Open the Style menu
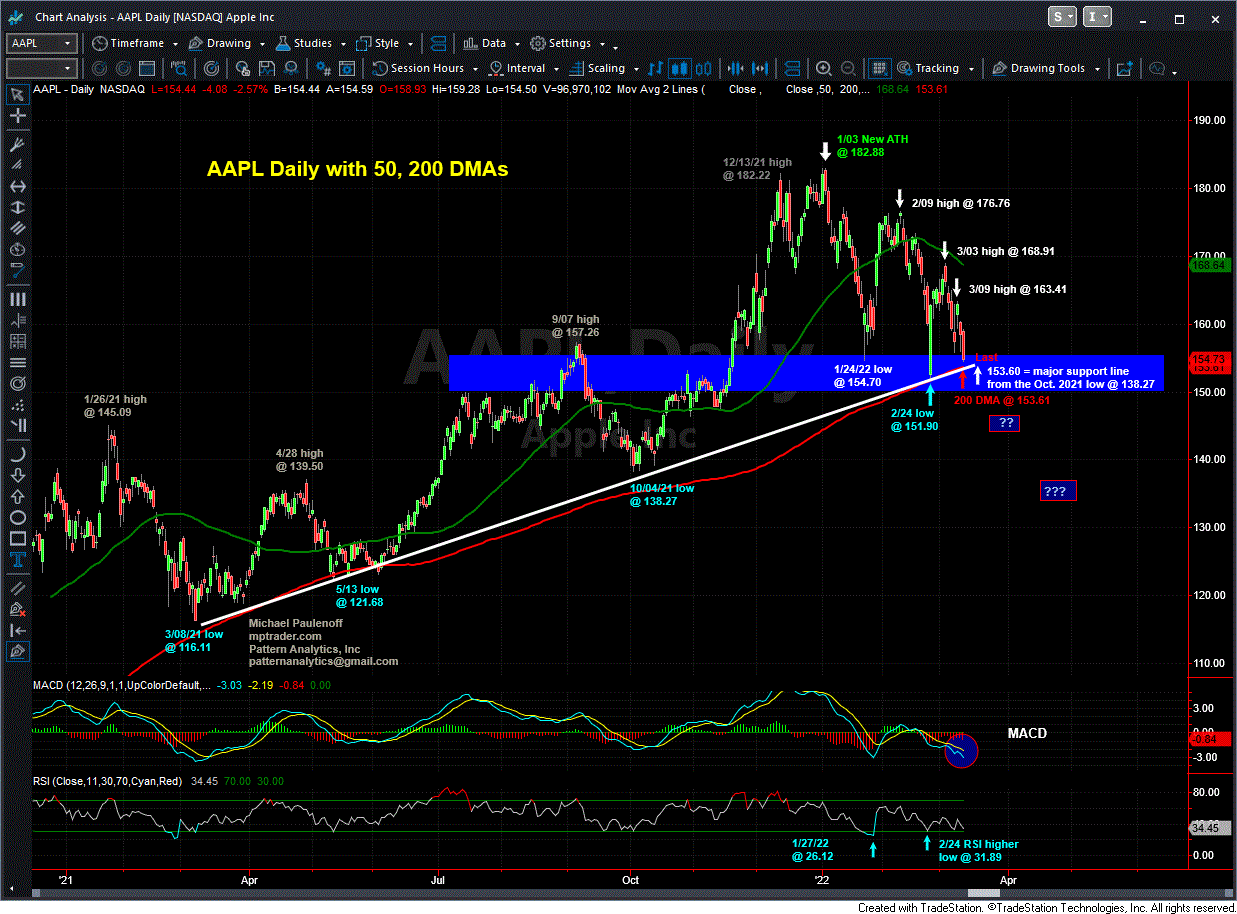 [385, 43]
